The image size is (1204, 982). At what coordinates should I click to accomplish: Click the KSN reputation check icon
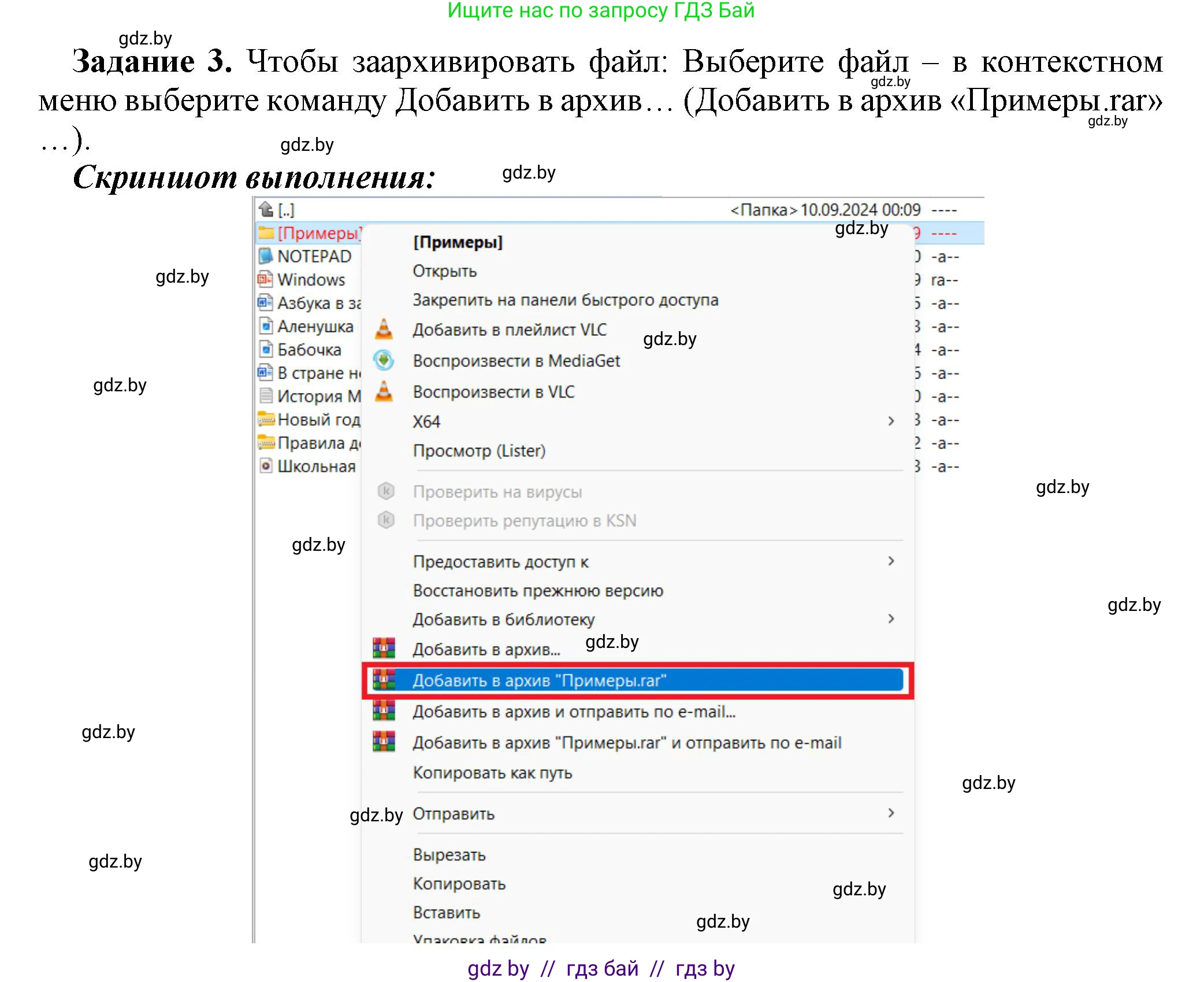tap(386, 520)
